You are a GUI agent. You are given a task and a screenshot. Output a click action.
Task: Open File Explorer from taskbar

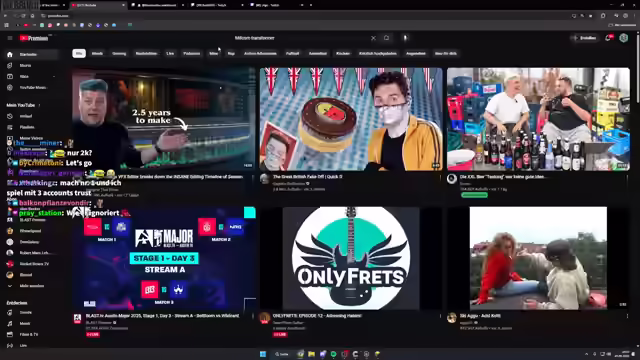[x=311, y=354]
